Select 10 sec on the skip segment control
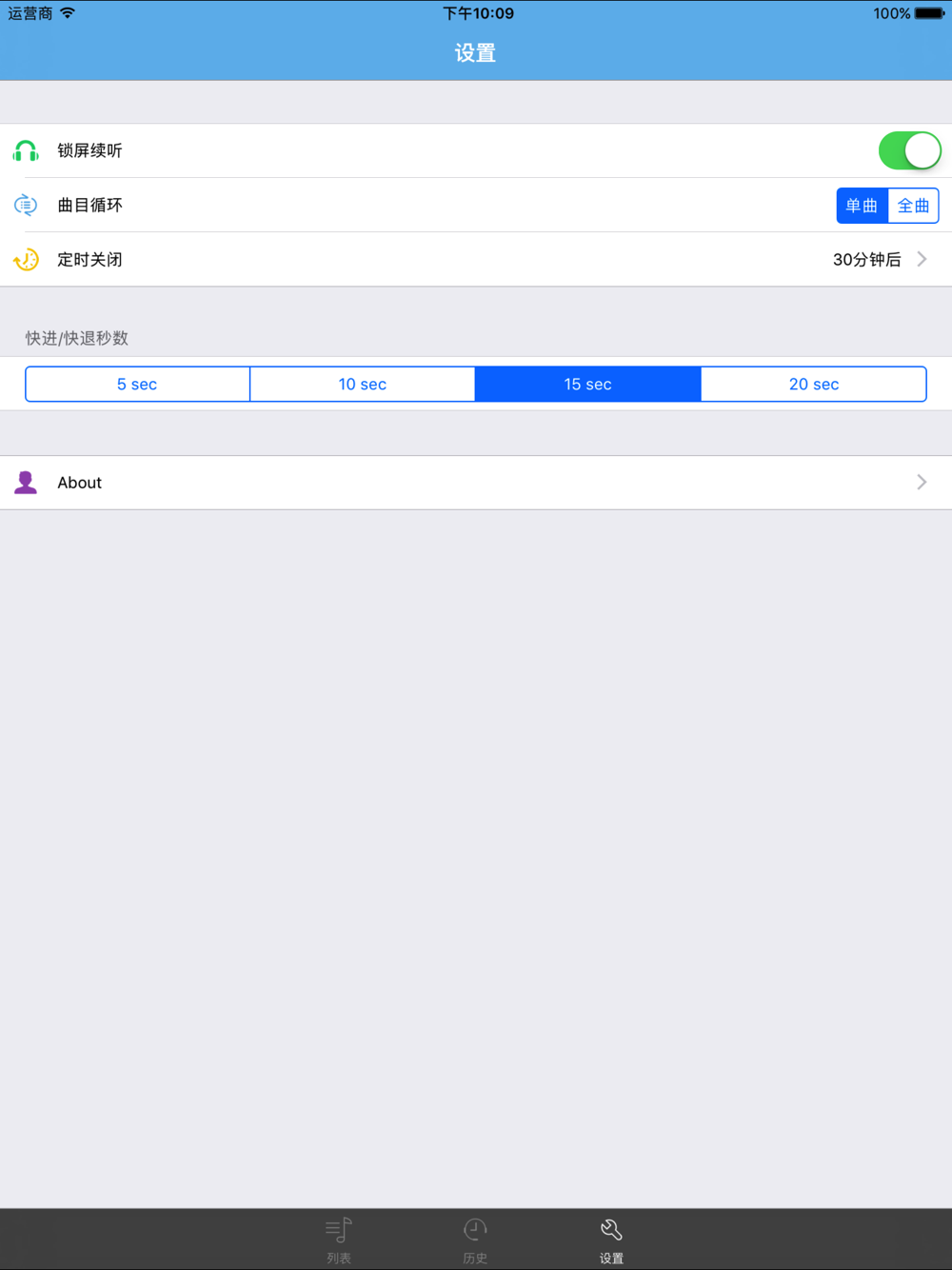This screenshot has height=1270, width=952. (363, 384)
